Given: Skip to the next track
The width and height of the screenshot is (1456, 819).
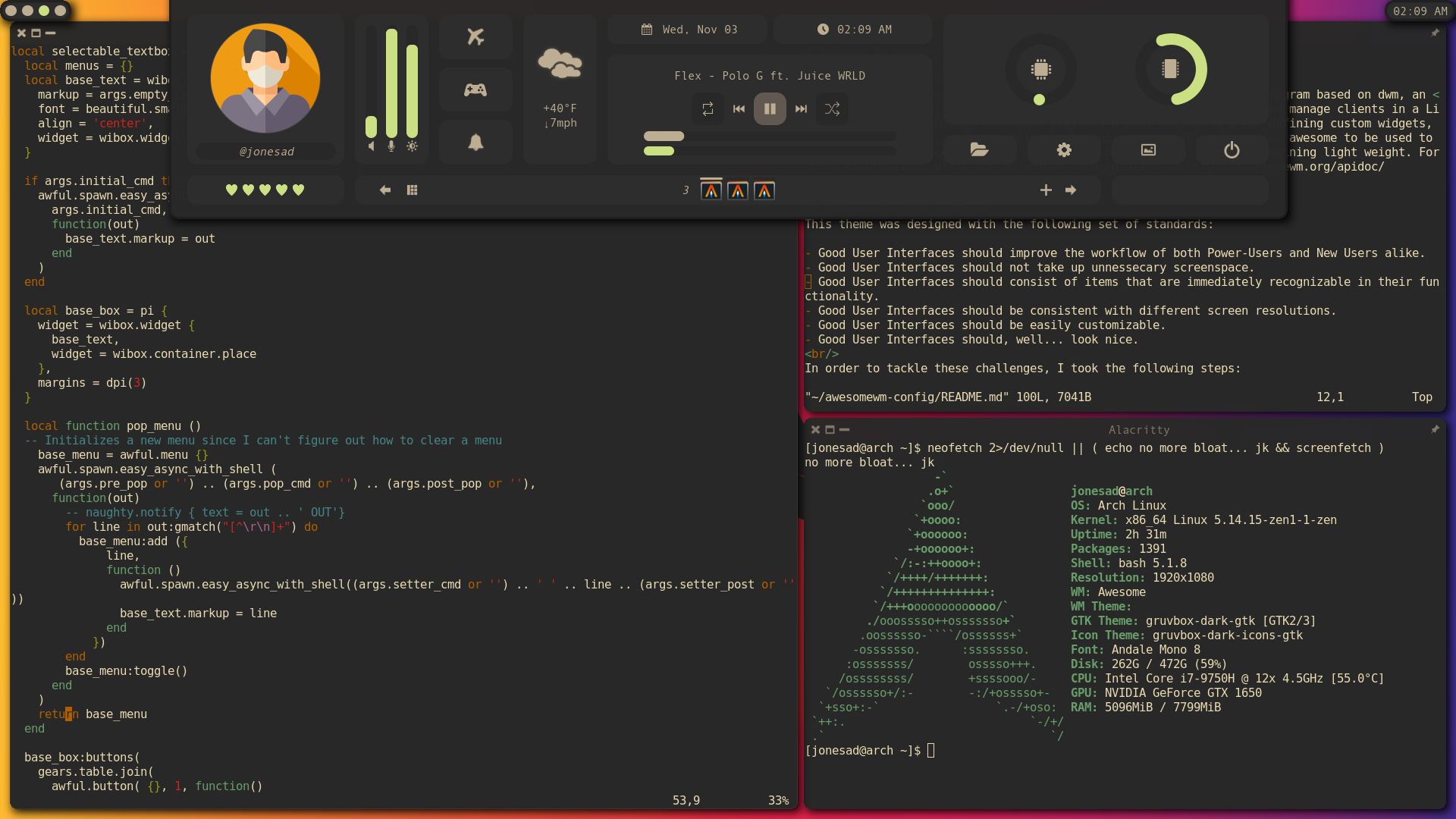Looking at the screenshot, I should pyautogui.click(x=801, y=109).
